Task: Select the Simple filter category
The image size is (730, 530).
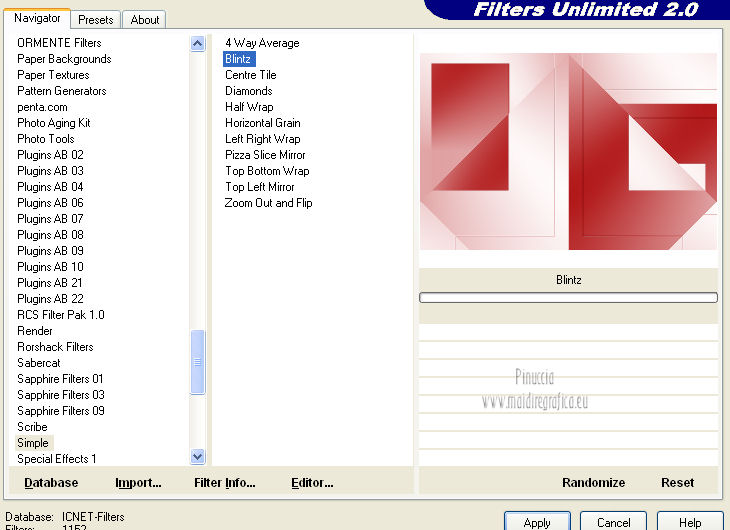Action: click(x=33, y=442)
